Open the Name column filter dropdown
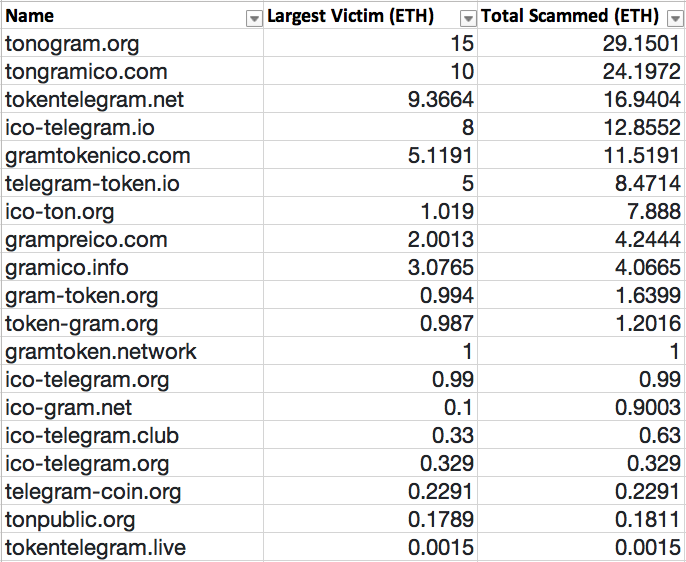This screenshot has height=562, width=686. tap(254, 19)
